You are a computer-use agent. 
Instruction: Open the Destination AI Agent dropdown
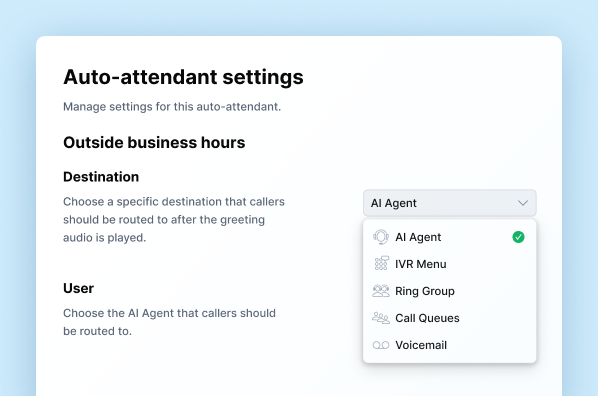point(450,203)
